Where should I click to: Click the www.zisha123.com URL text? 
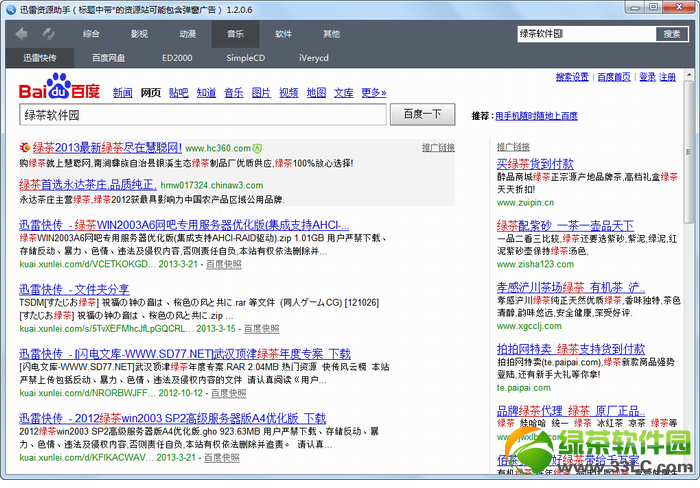pos(536,264)
